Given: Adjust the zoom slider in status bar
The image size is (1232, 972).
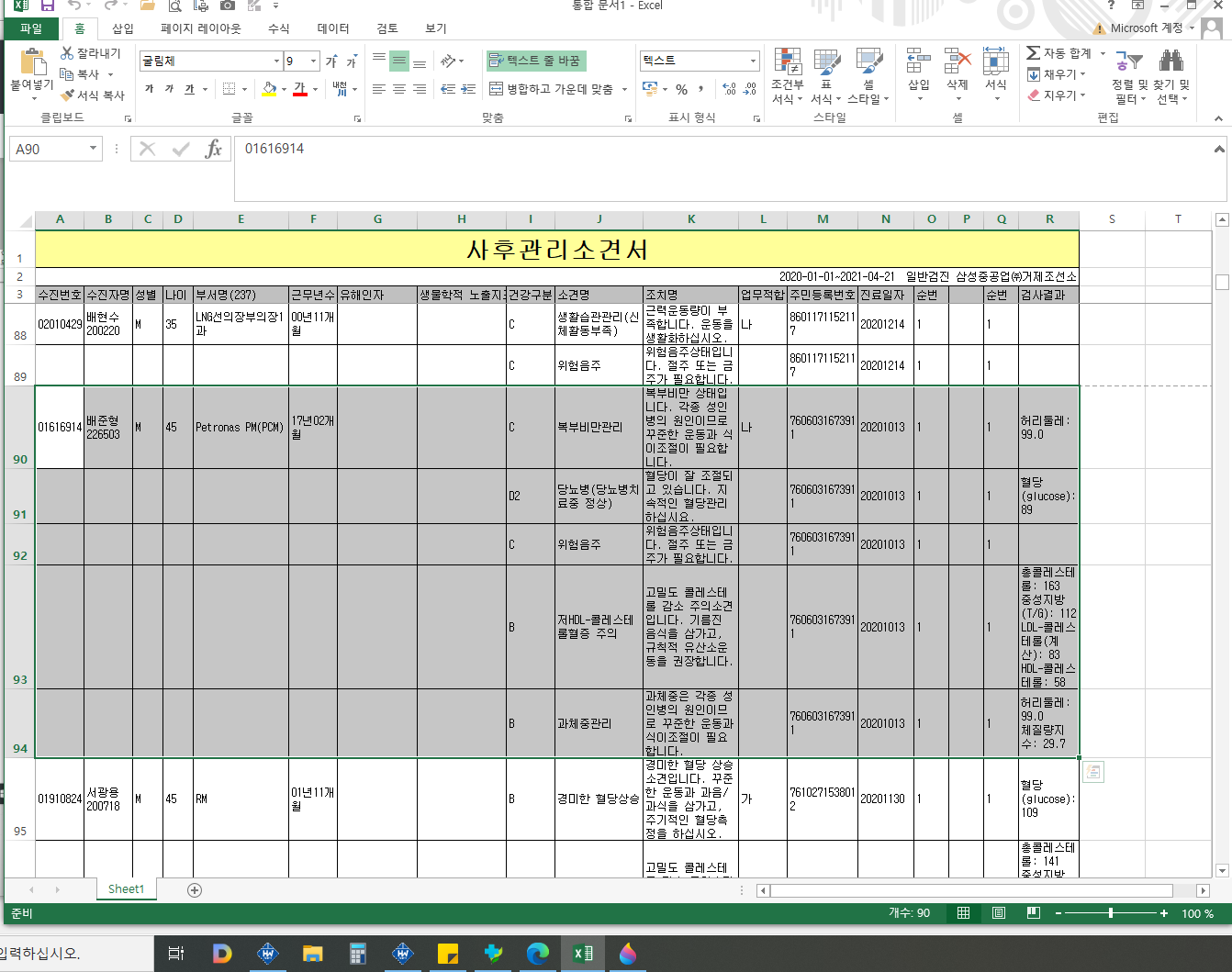Looking at the screenshot, I should click(x=1111, y=913).
